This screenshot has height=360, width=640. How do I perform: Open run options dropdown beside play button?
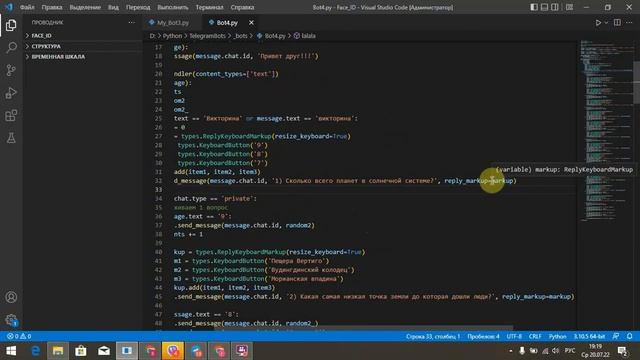click(606, 23)
